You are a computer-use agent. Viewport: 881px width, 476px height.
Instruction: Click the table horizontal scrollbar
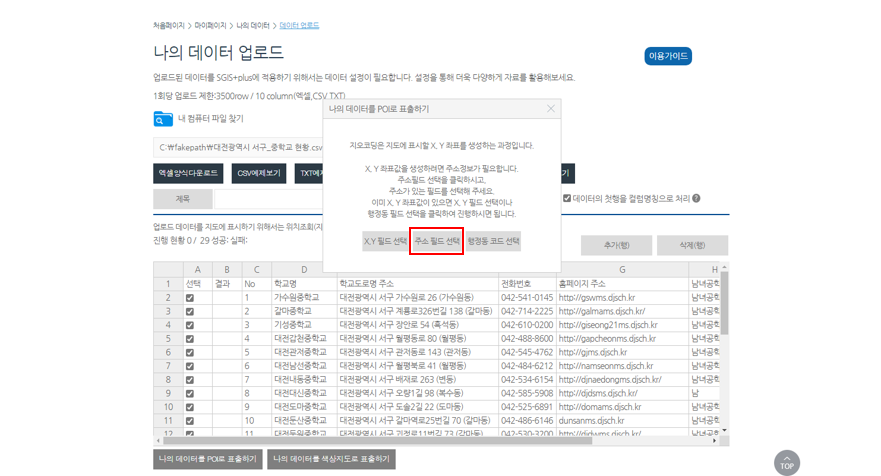pos(378,441)
